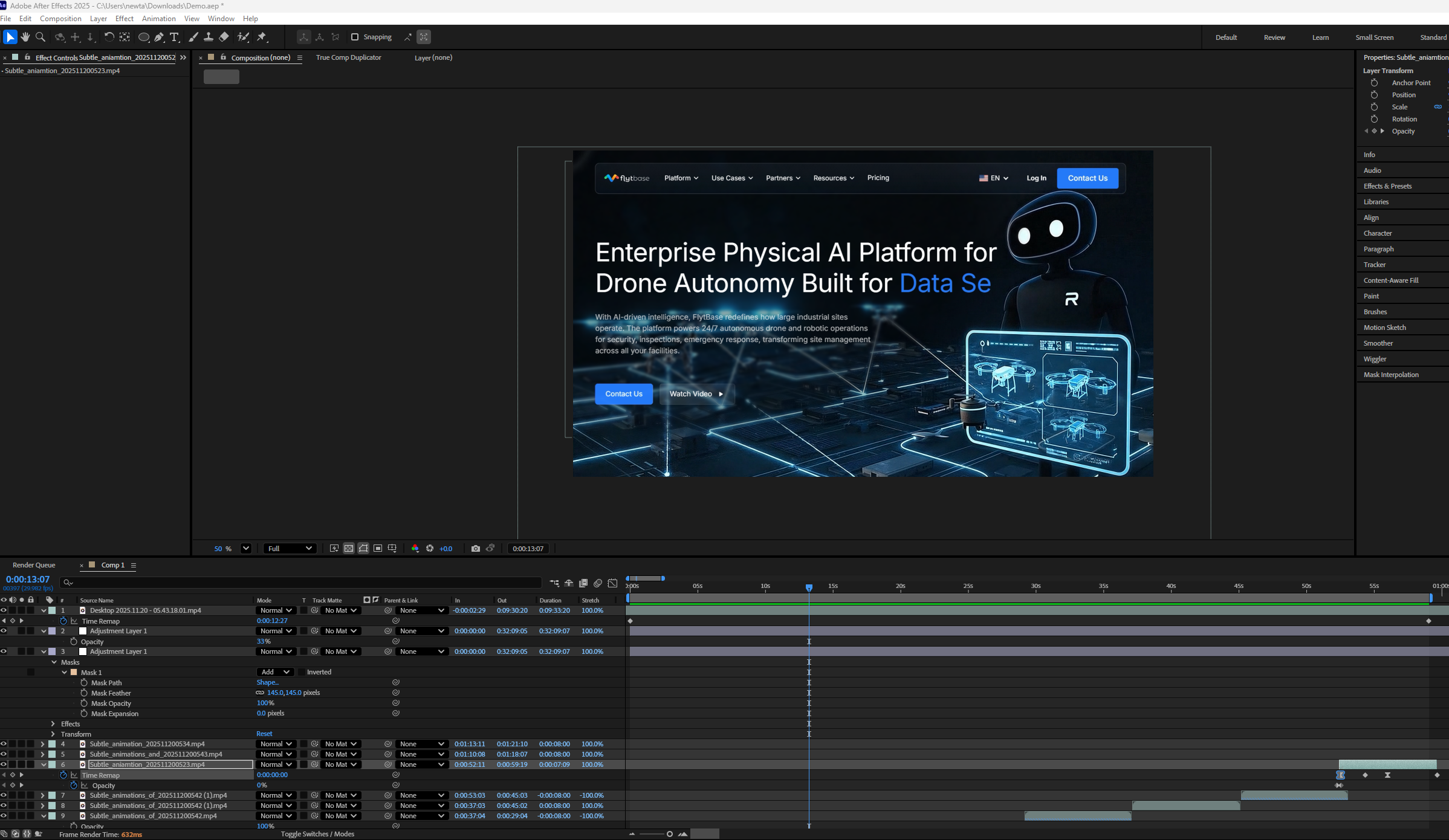This screenshot has height=840, width=1449.
Task: Open the Mask 1 Add mode dropdown
Action: coord(276,672)
